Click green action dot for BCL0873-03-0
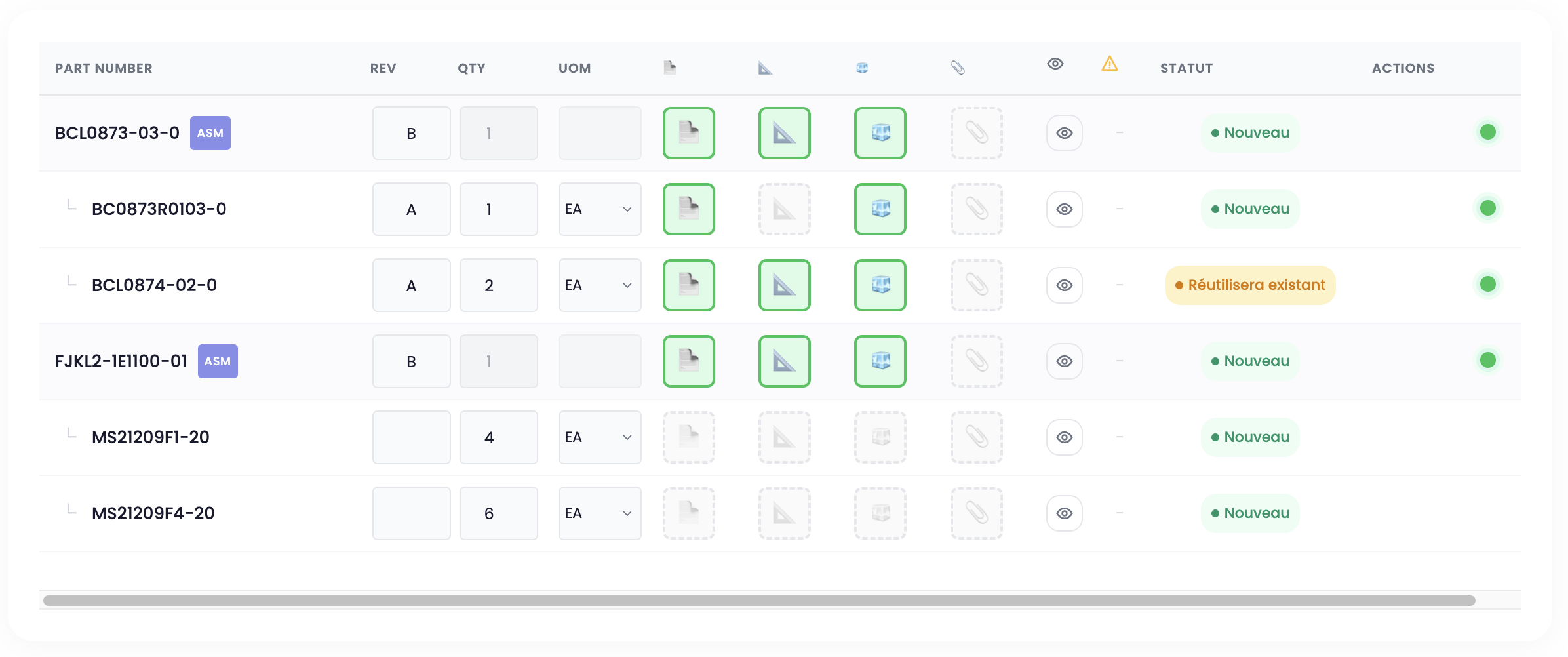This screenshot has width=1568, height=657. point(1487,132)
